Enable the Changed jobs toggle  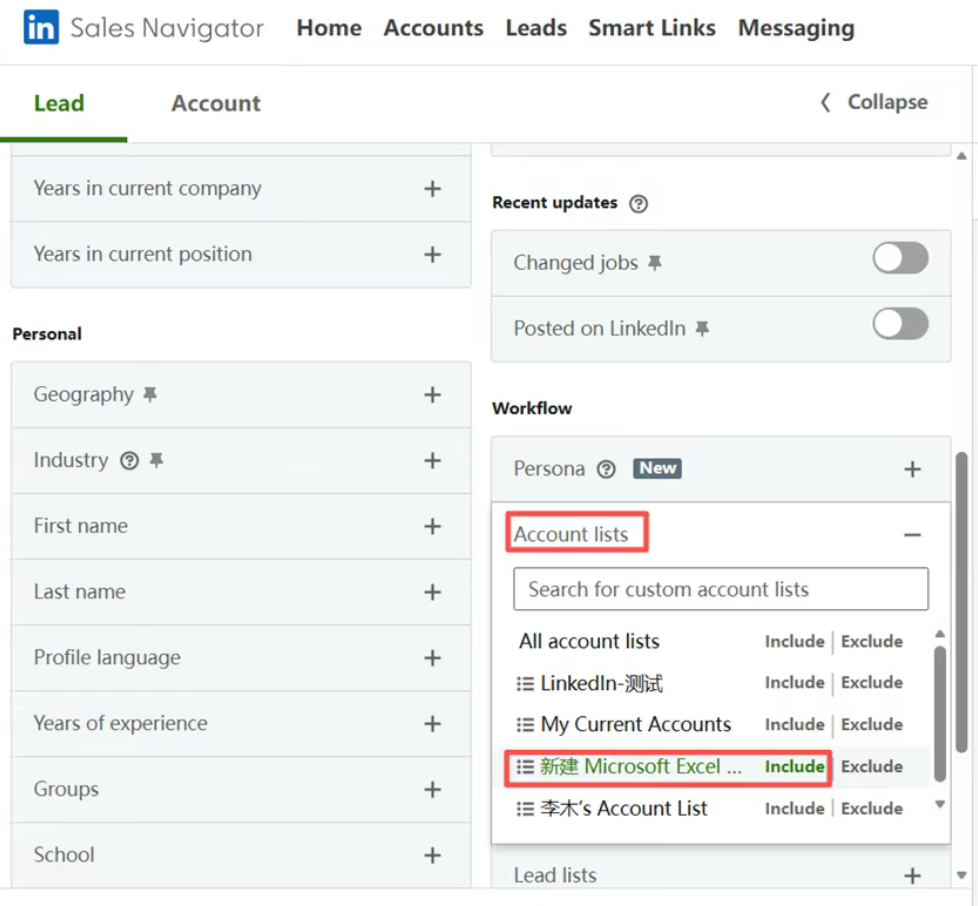coord(900,259)
